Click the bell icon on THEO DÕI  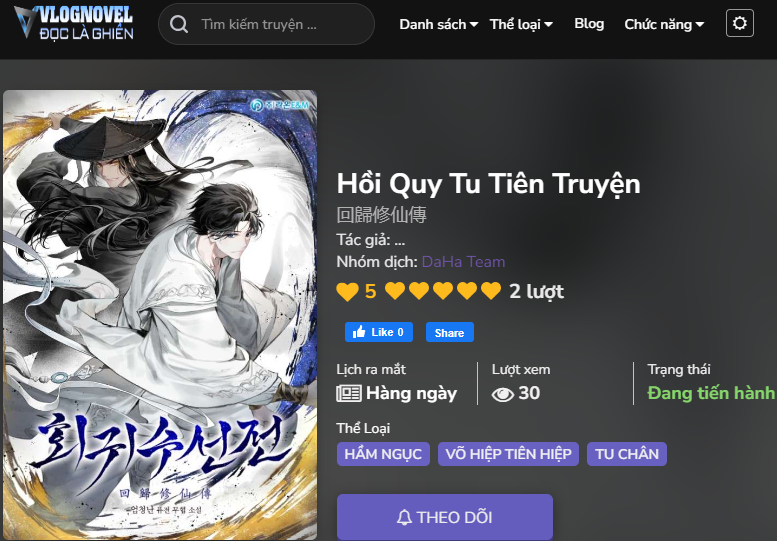click(404, 517)
